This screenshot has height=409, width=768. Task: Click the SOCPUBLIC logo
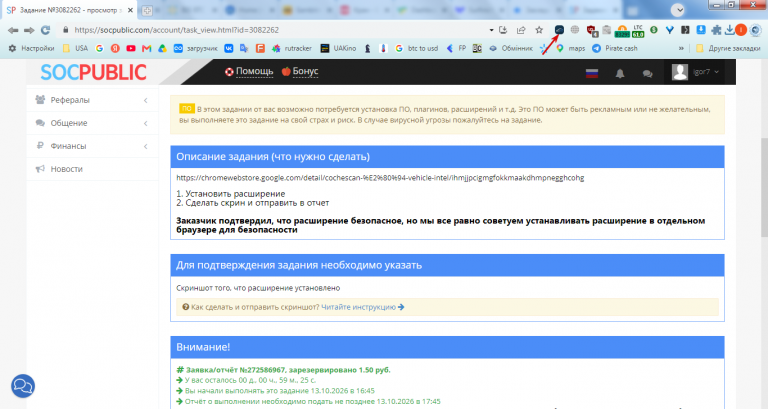tap(94, 72)
